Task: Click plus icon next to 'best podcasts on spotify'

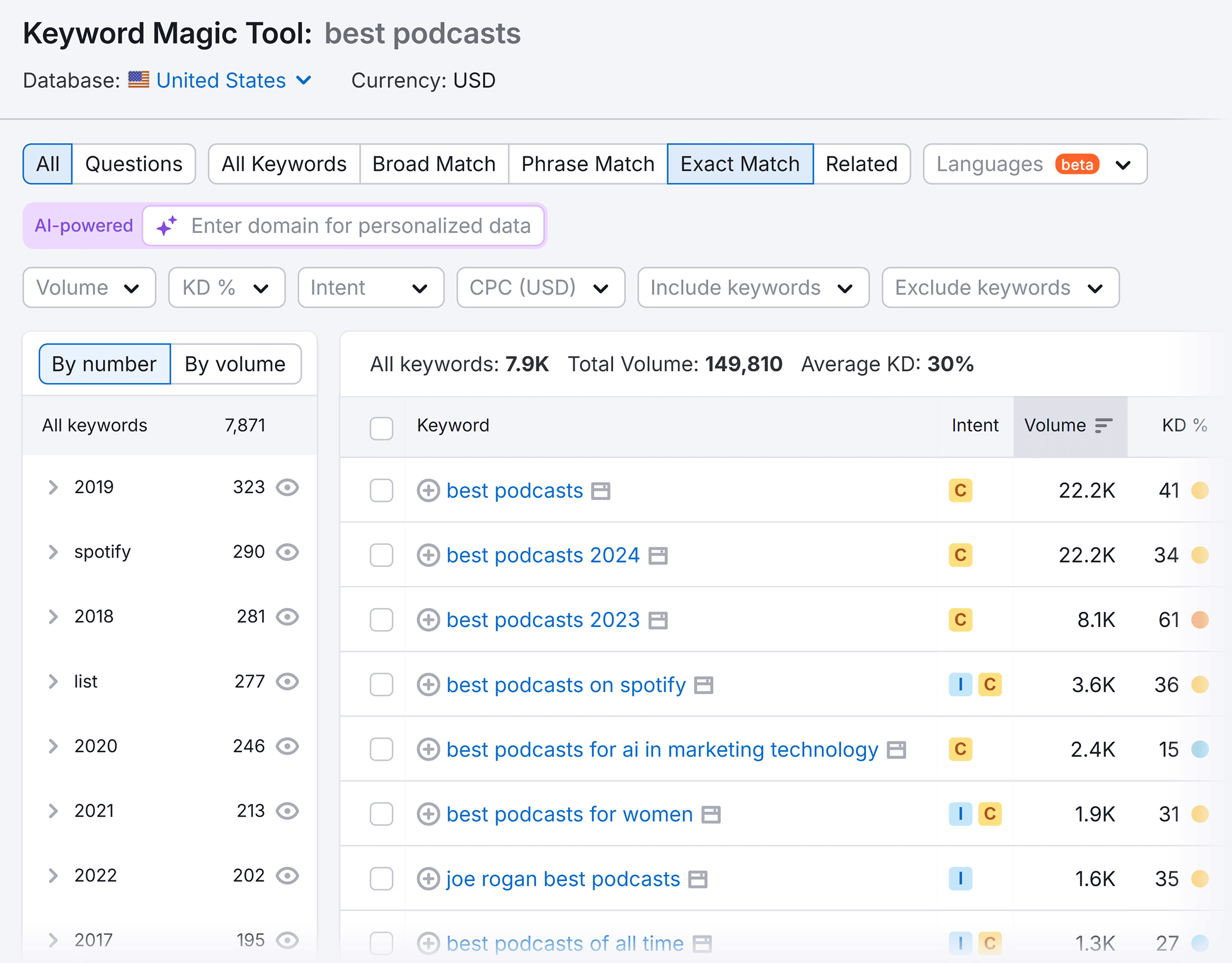Action: pyautogui.click(x=428, y=685)
